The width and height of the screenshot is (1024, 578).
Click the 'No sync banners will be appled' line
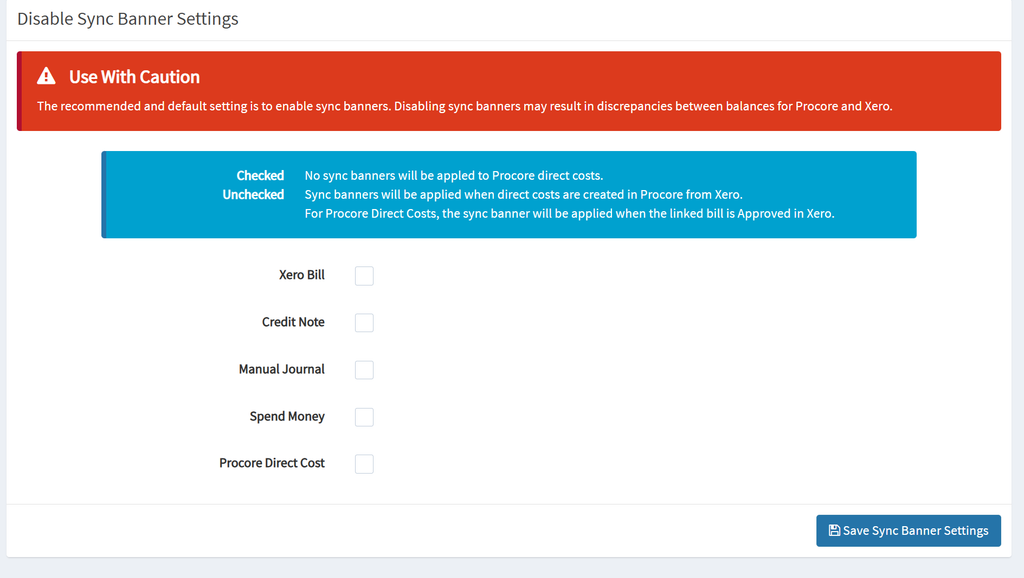pos(454,176)
